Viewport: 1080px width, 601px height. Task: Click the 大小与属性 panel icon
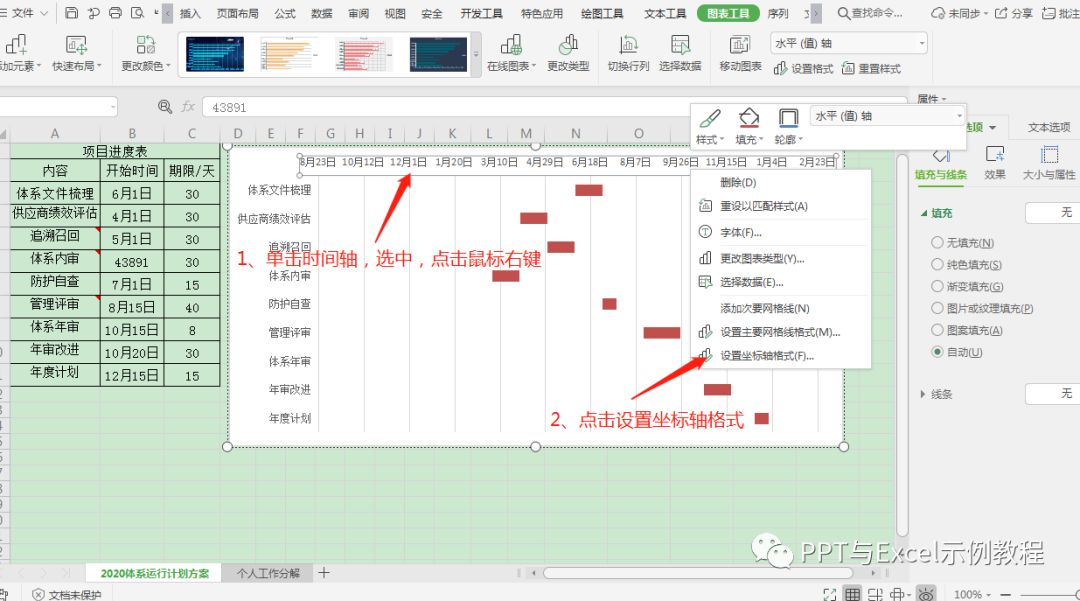1050,157
